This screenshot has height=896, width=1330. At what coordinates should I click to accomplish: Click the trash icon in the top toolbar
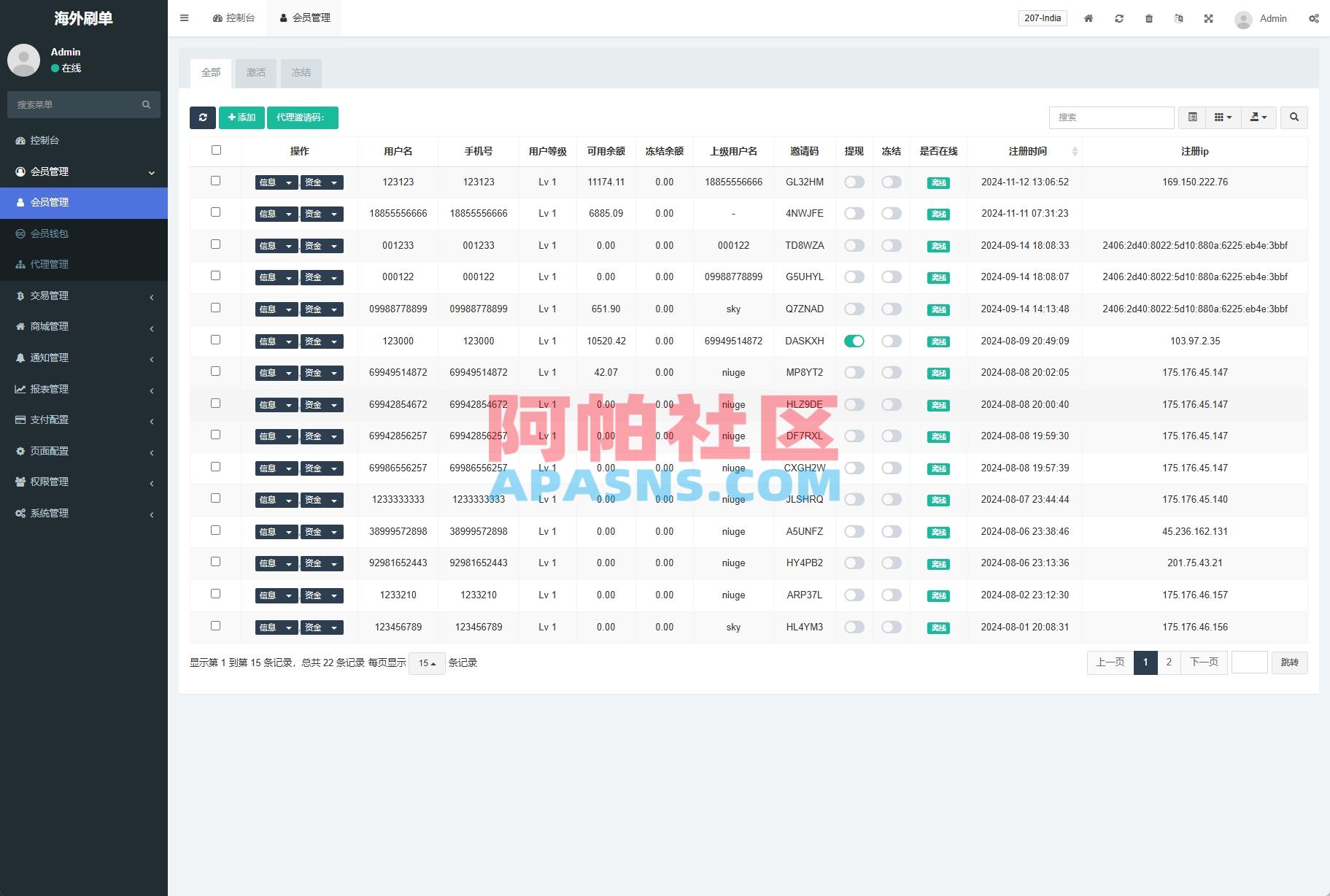click(x=1149, y=18)
